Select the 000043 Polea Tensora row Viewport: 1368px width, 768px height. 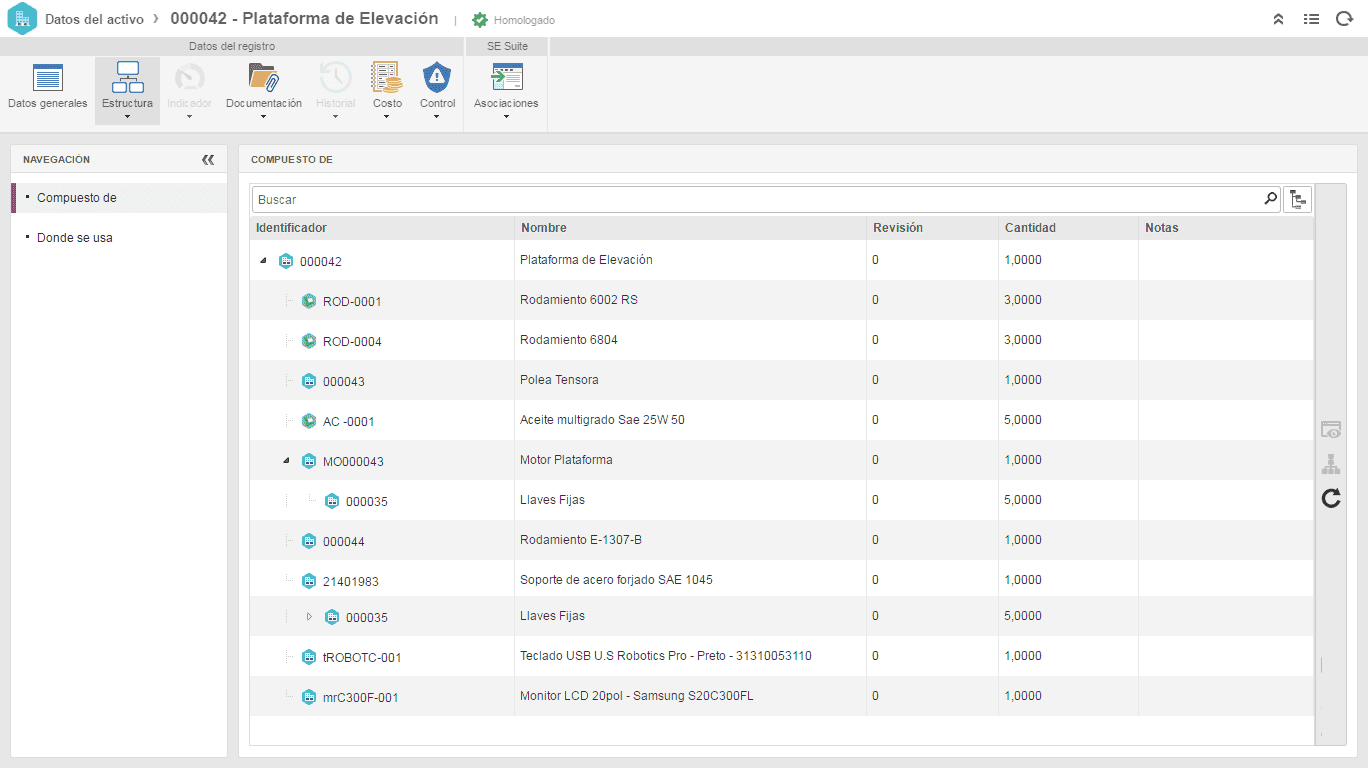point(781,380)
